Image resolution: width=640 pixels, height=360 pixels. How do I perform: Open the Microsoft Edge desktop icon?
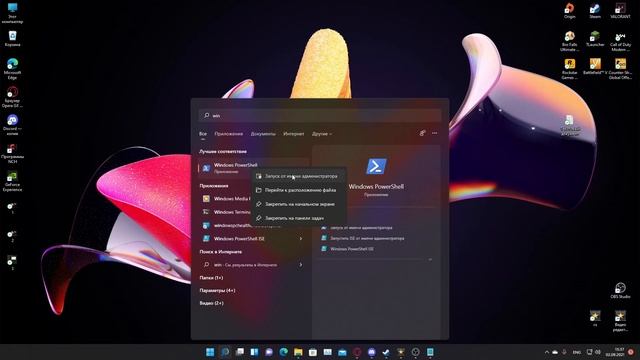[12, 69]
